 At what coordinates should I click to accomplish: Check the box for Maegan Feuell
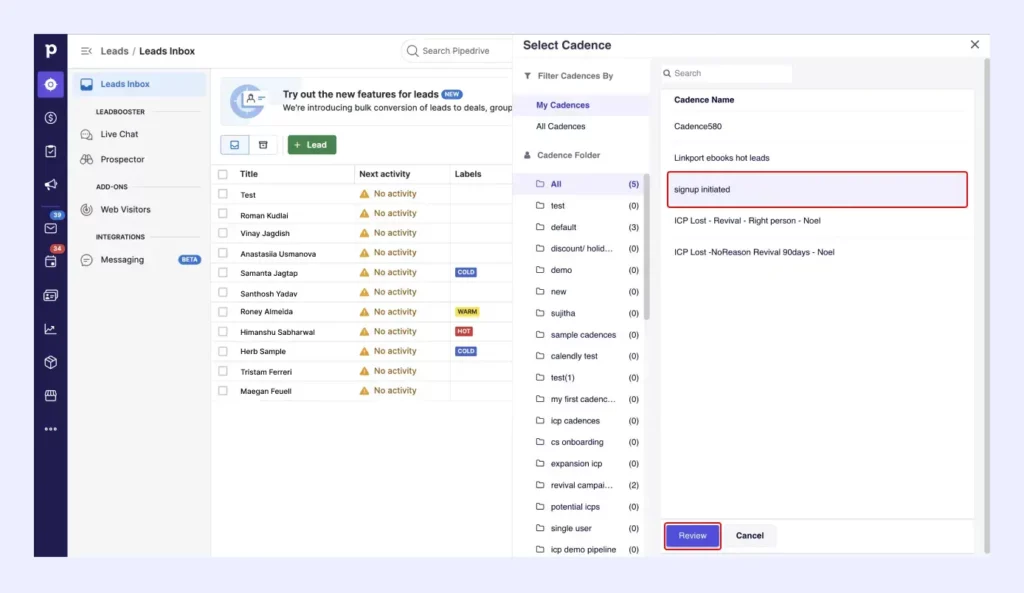[x=223, y=391]
